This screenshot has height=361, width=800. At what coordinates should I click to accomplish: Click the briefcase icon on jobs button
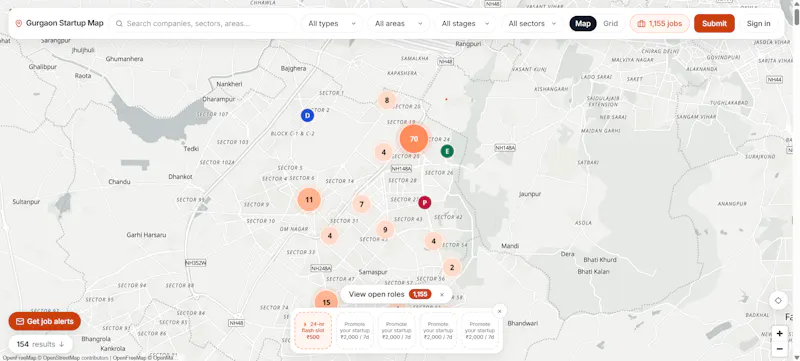pos(641,23)
